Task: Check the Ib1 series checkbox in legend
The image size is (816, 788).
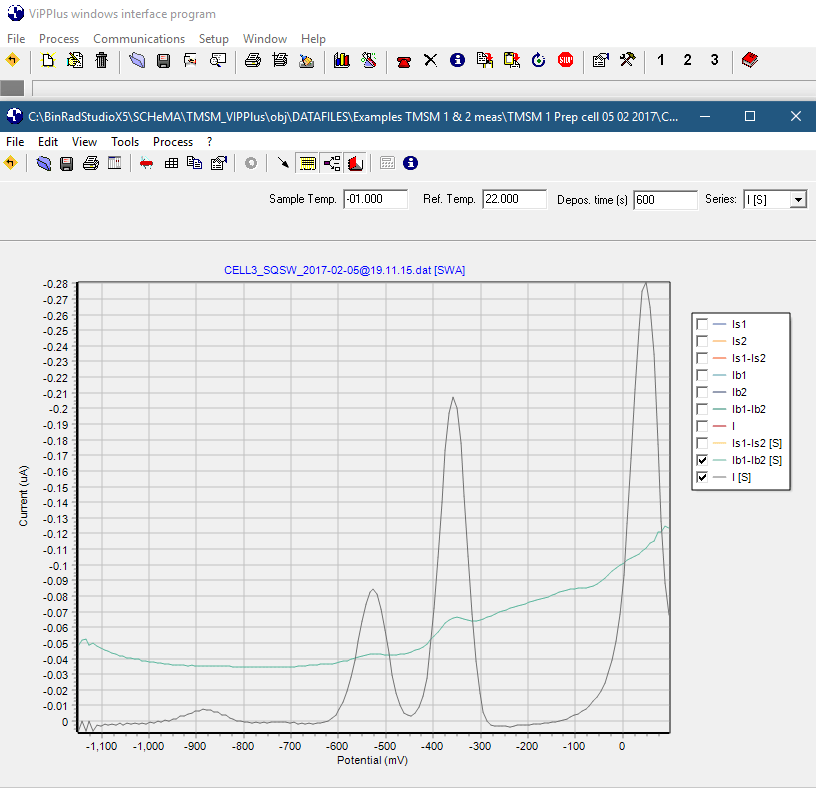Action: (702, 375)
